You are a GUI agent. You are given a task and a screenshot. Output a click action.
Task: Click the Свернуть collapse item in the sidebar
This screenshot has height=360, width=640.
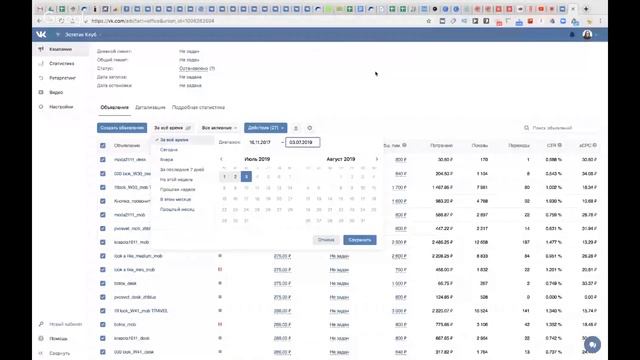click(60, 353)
